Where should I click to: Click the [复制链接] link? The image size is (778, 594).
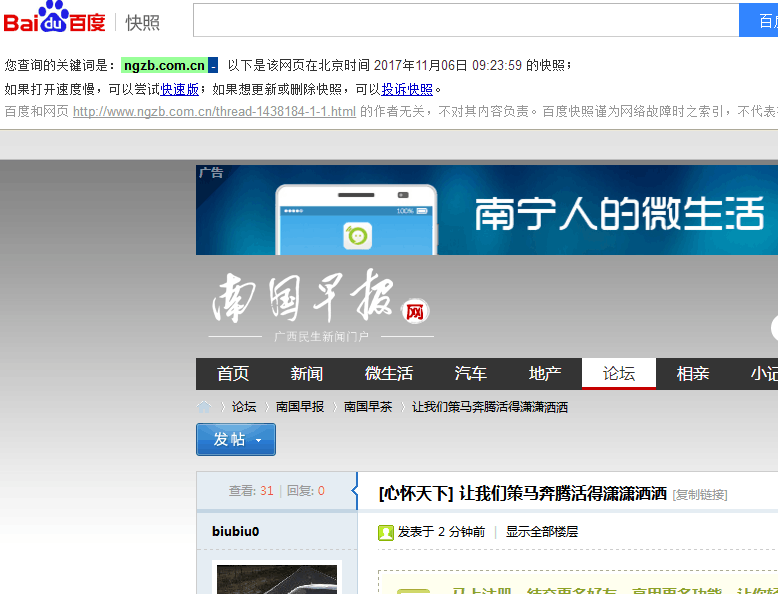(700, 495)
